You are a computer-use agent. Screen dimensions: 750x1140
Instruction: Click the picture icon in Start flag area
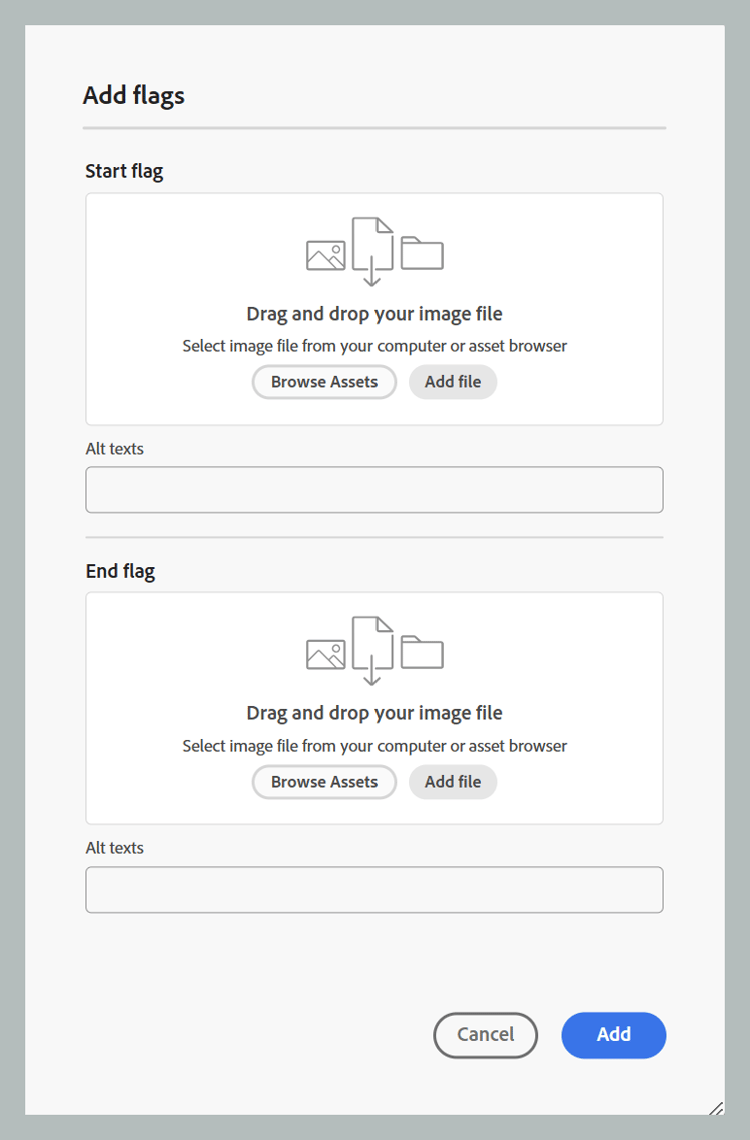326,255
